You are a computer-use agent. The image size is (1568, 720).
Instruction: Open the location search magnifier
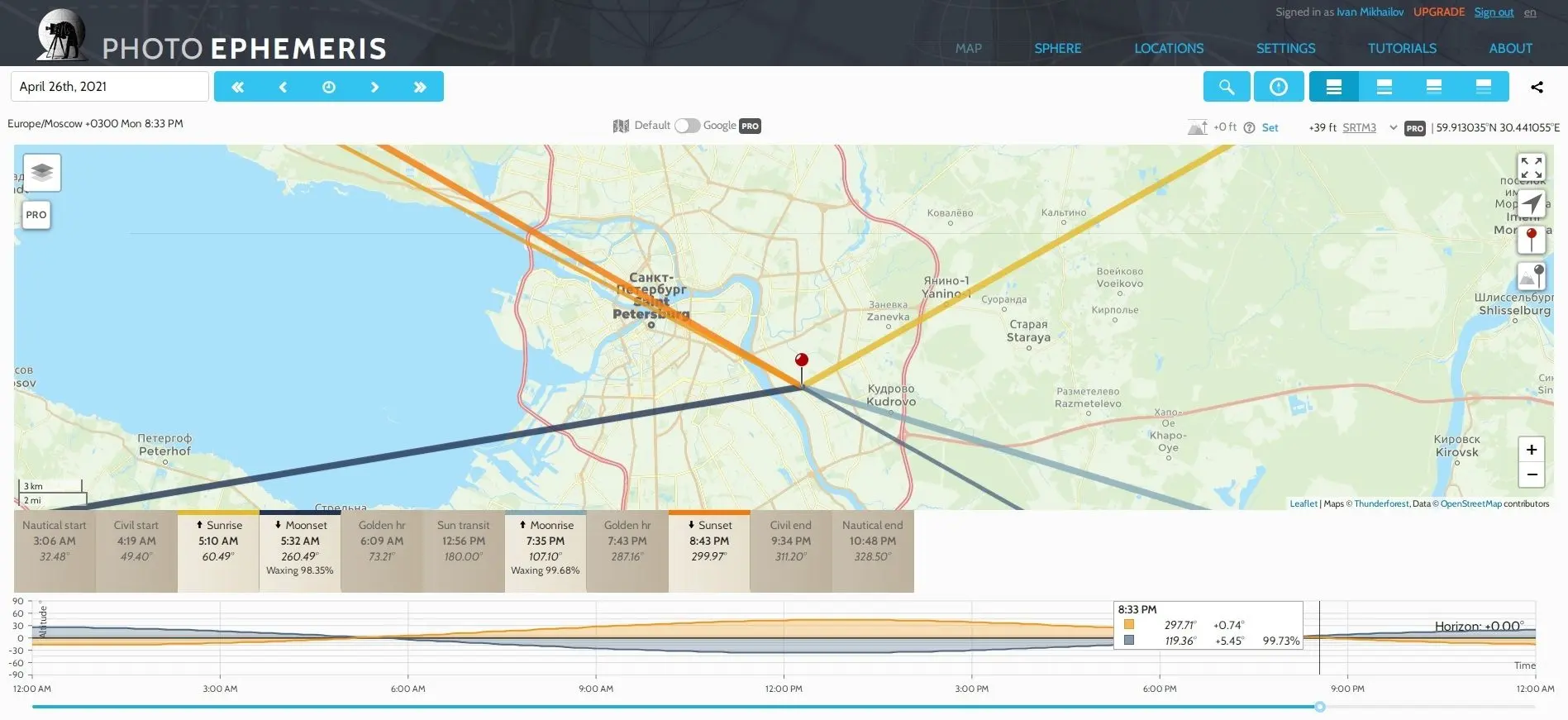pos(1226,87)
